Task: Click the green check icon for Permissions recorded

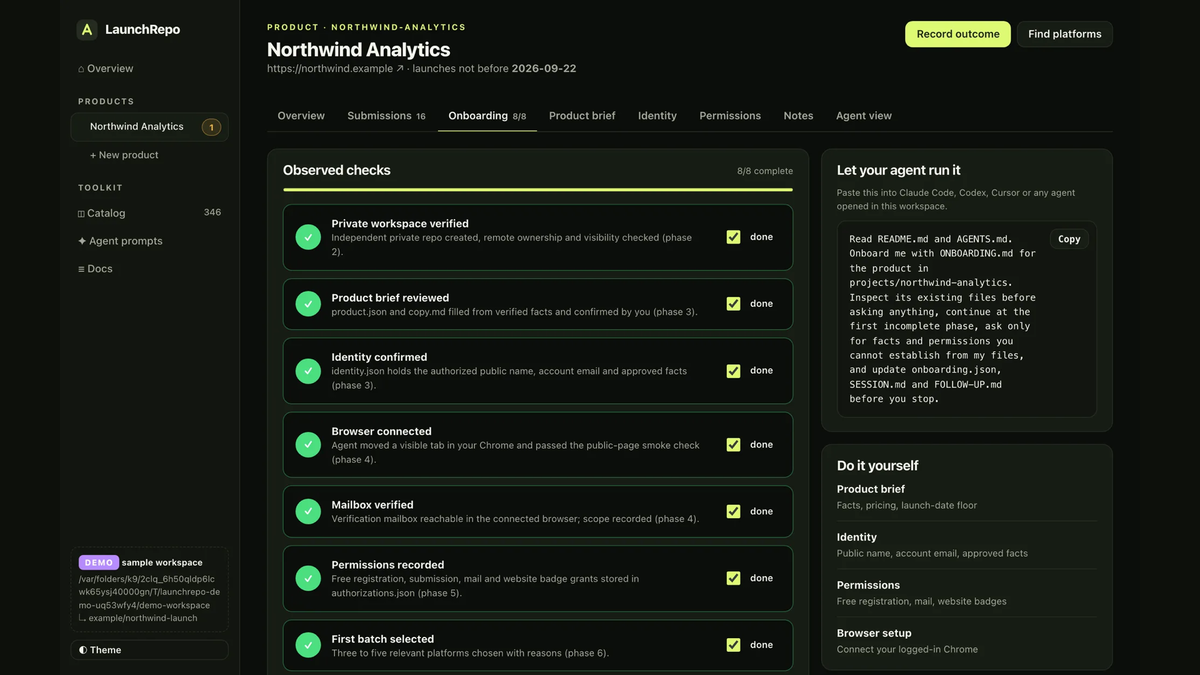Action: point(308,578)
